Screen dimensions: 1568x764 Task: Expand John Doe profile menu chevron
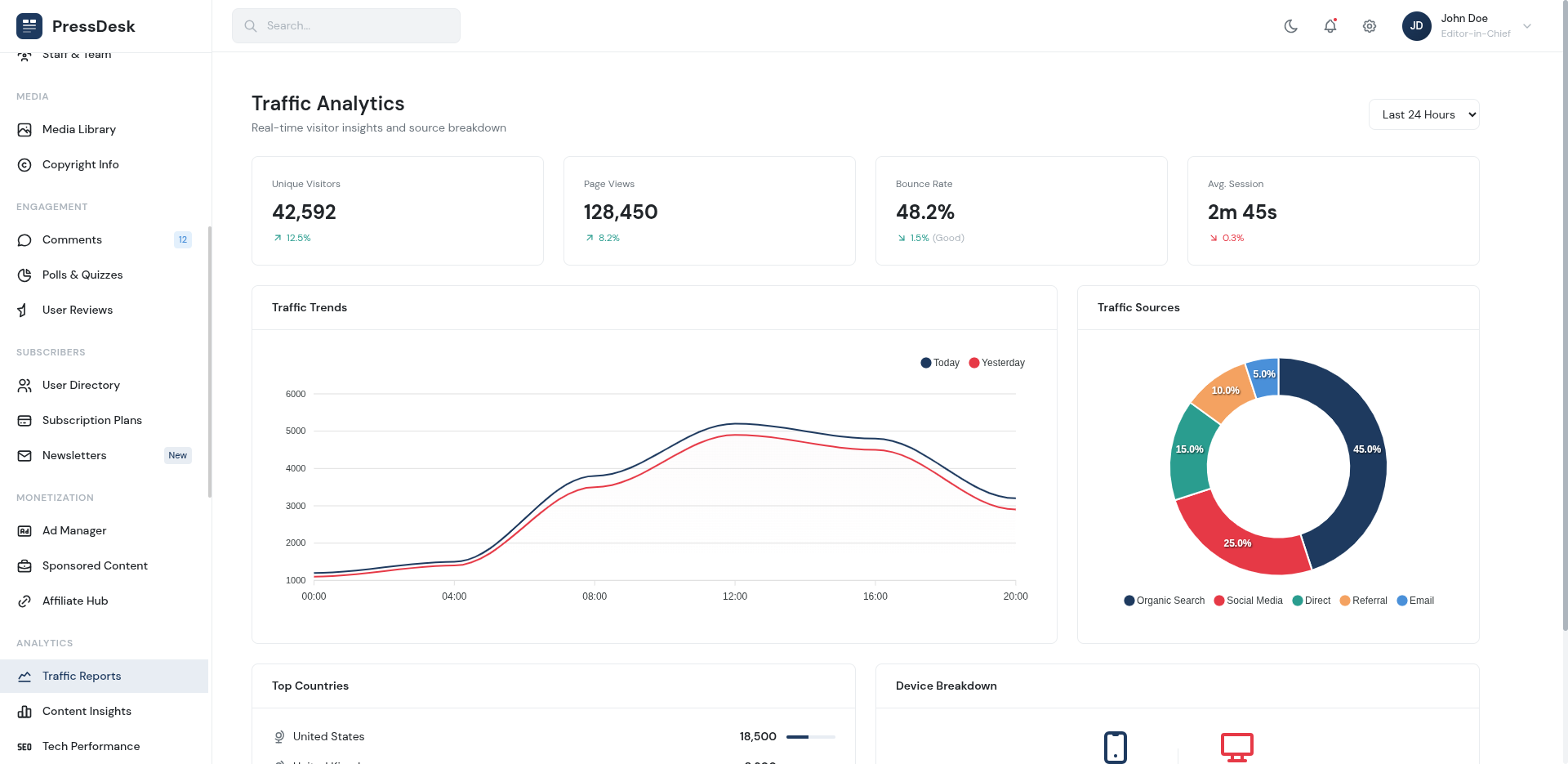point(1527,26)
